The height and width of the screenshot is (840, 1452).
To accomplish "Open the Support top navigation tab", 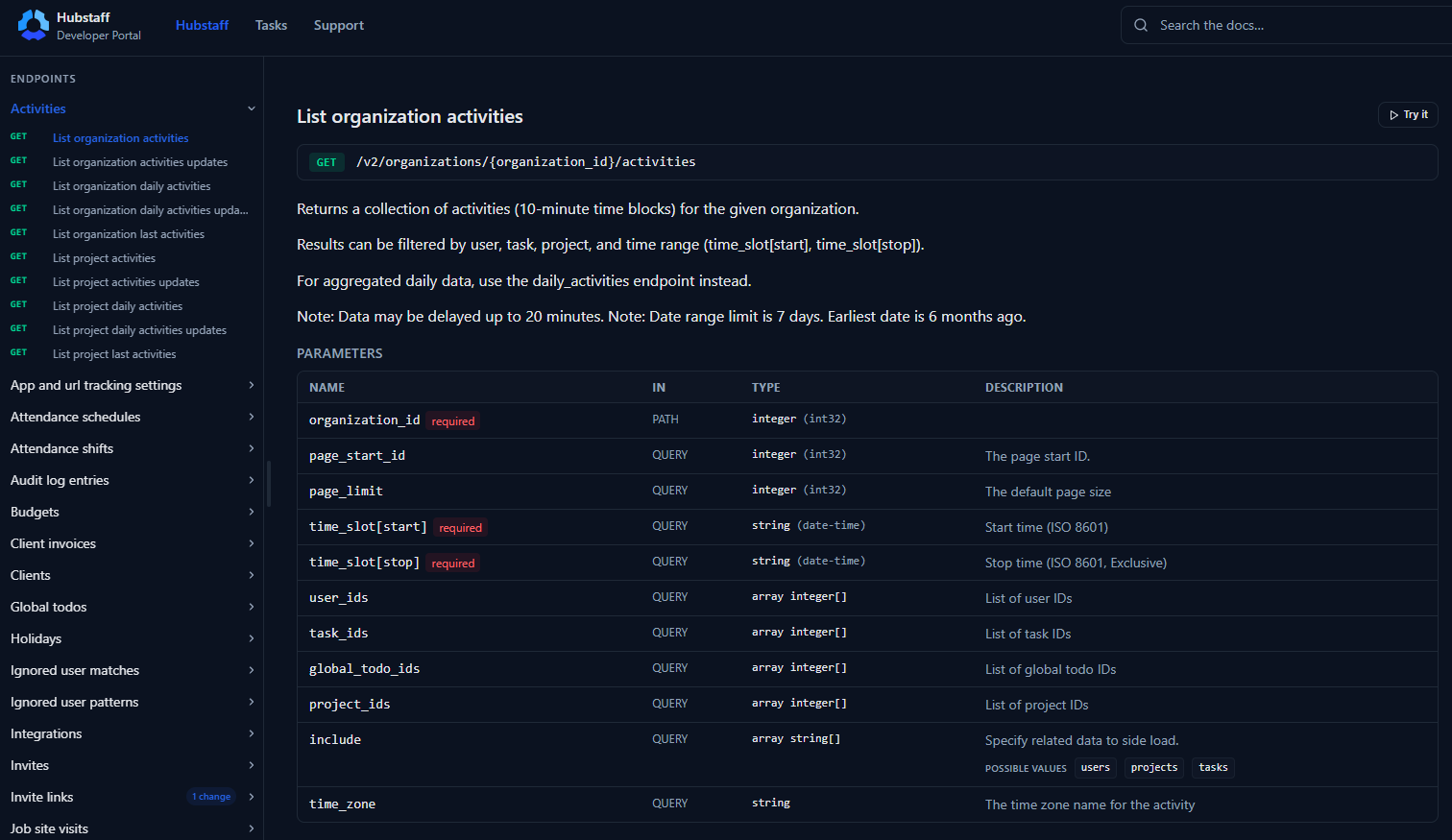I will (339, 25).
